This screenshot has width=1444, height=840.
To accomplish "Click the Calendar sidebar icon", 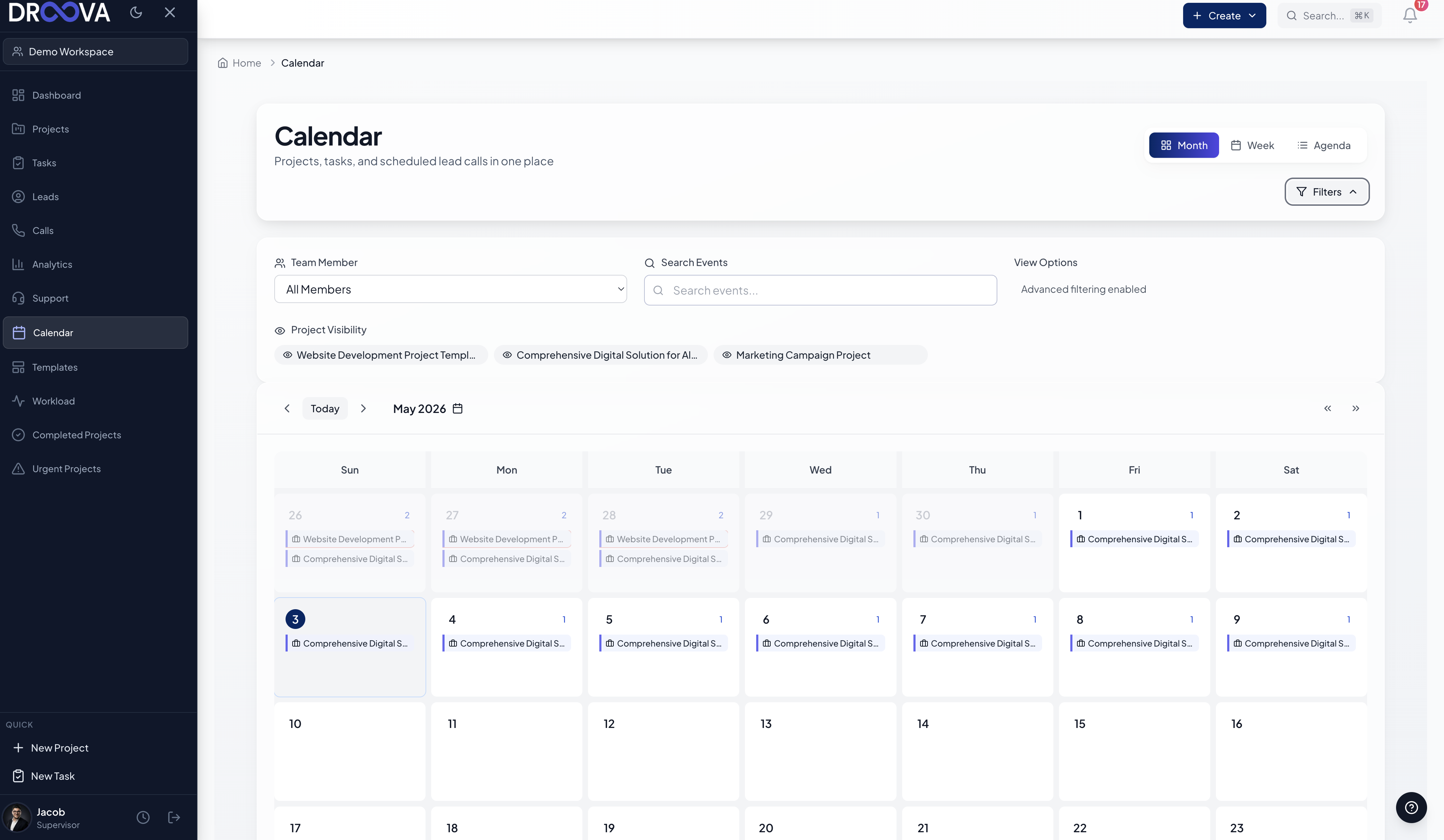I will coord(19,333).
